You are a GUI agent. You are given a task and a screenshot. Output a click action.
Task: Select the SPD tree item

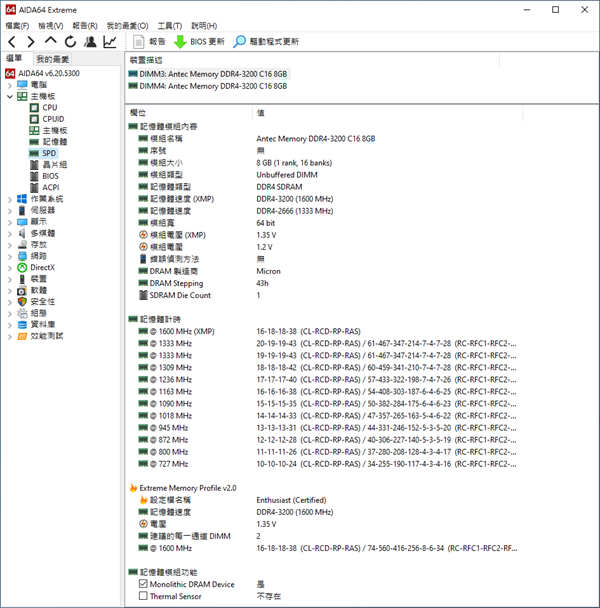pos(49,153)
